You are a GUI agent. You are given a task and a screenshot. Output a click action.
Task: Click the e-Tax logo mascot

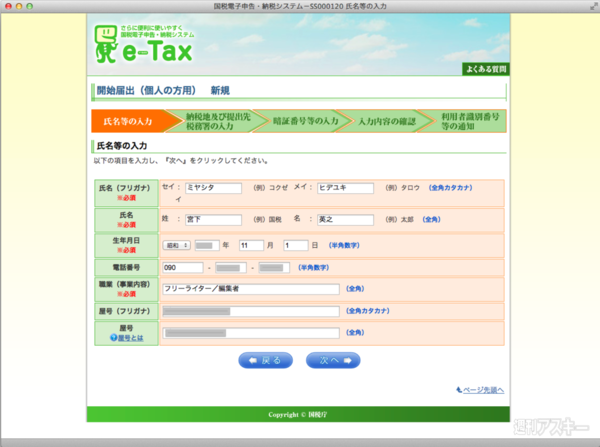tap(106, 44)
